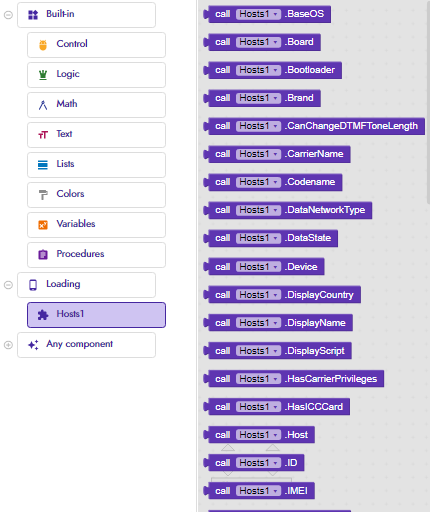Open the Control blocks category icon
Screen dimensions: 430x512
[x=43, y=45]
